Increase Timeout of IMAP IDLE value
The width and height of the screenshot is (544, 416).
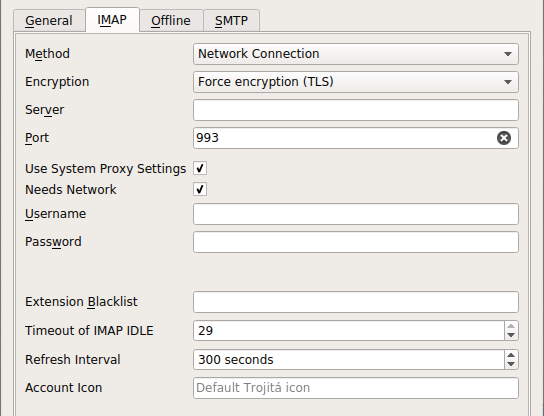(x=511, y=326)
